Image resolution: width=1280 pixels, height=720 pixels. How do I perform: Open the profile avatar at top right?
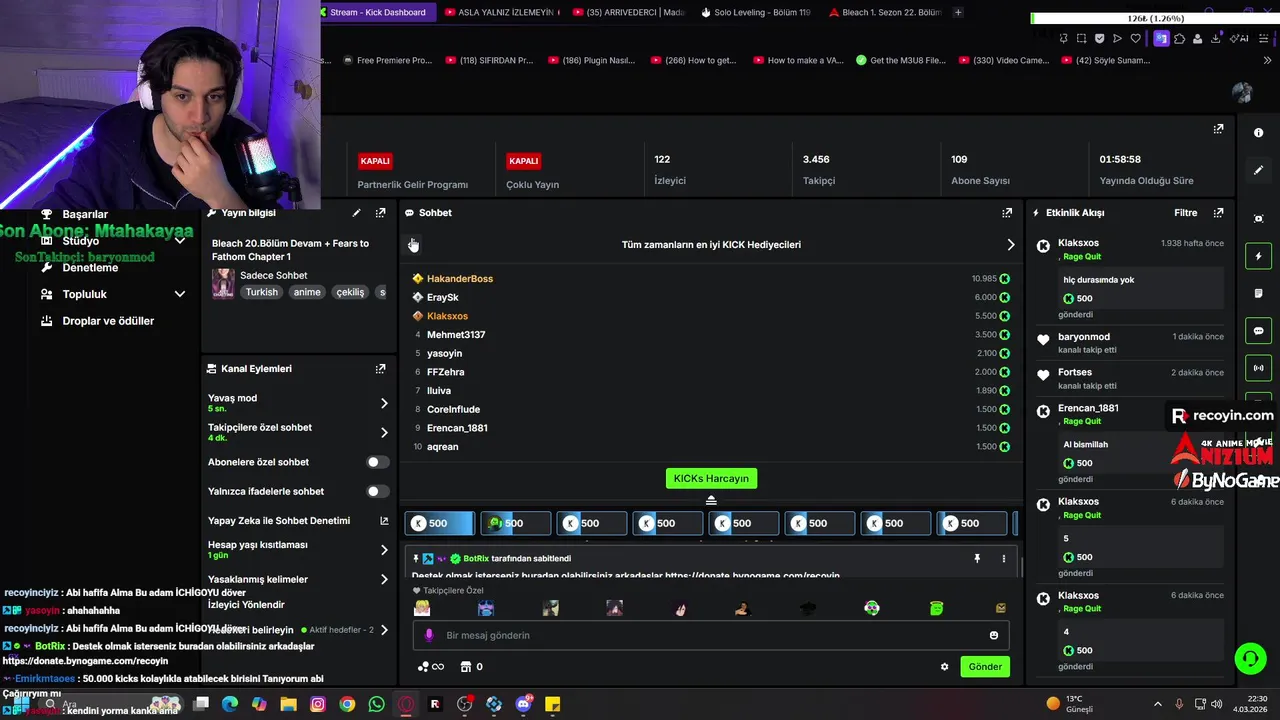(1242, 93)
